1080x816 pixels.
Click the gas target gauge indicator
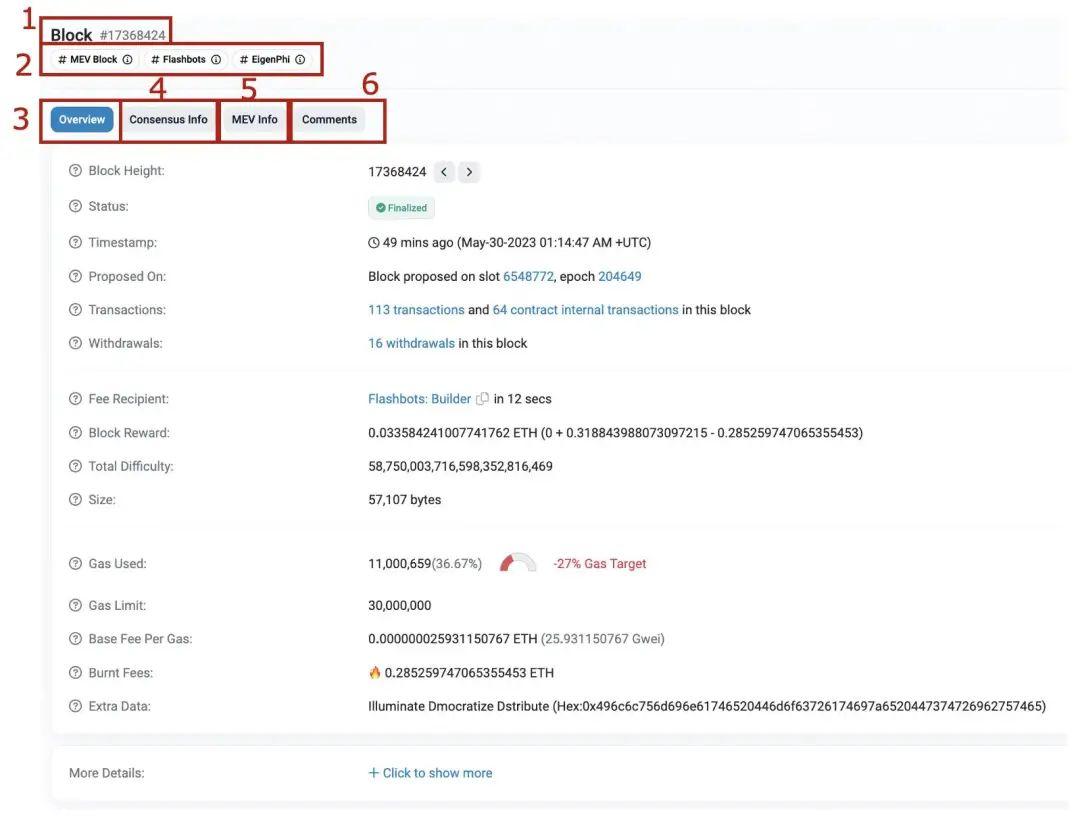pos(516,561)
